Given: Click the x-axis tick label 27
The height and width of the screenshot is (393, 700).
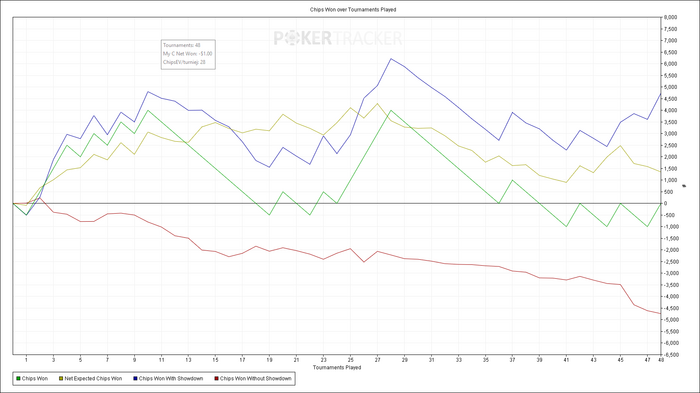Looking at the screenshot, I should click(377, 360).
